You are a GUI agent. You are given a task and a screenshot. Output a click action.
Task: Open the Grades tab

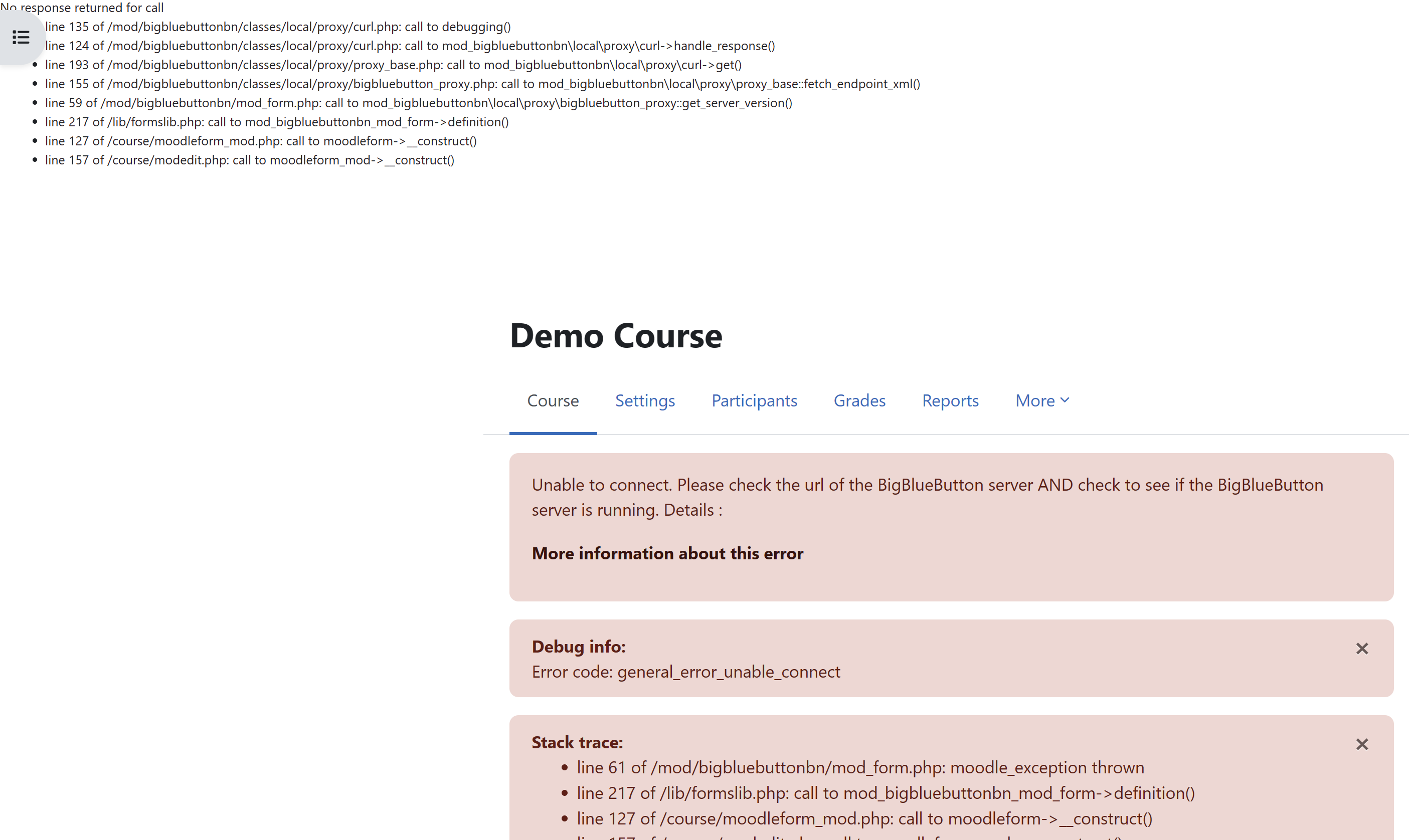859,401
